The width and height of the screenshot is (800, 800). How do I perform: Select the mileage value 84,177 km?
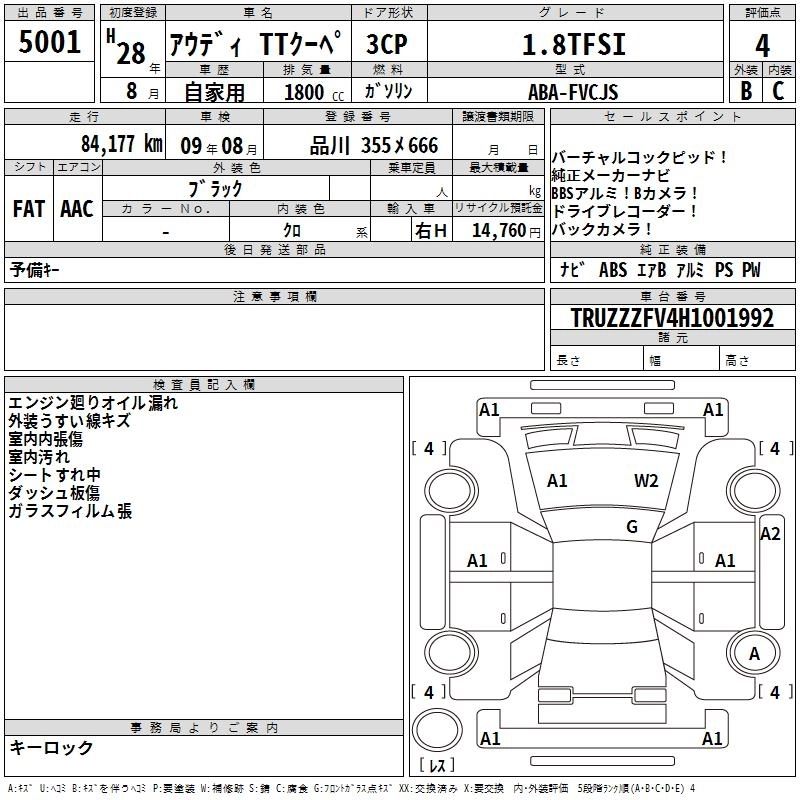pos(121,145)
